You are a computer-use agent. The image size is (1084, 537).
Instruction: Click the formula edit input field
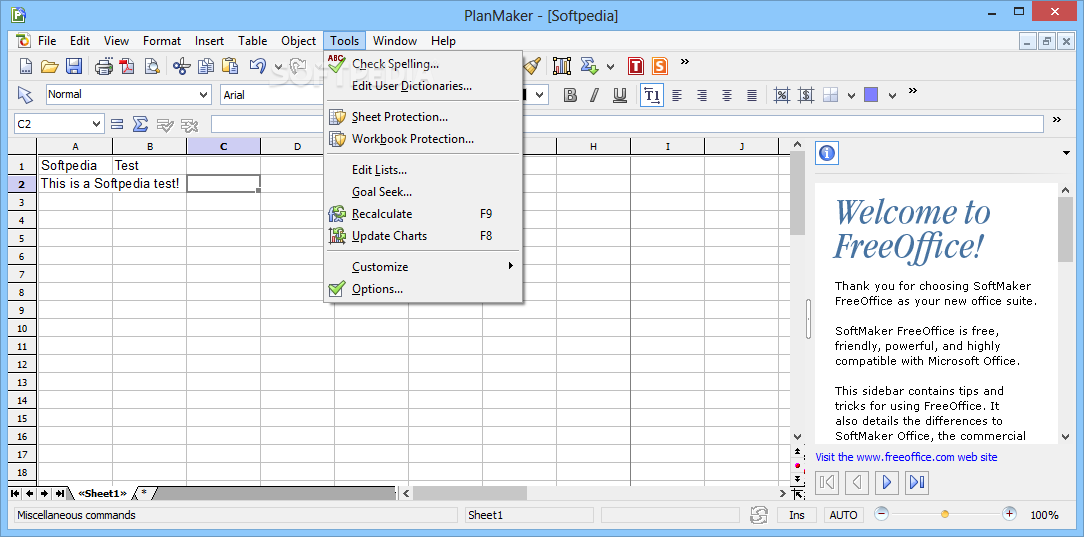pyautogui.click(x=627, y=124)
